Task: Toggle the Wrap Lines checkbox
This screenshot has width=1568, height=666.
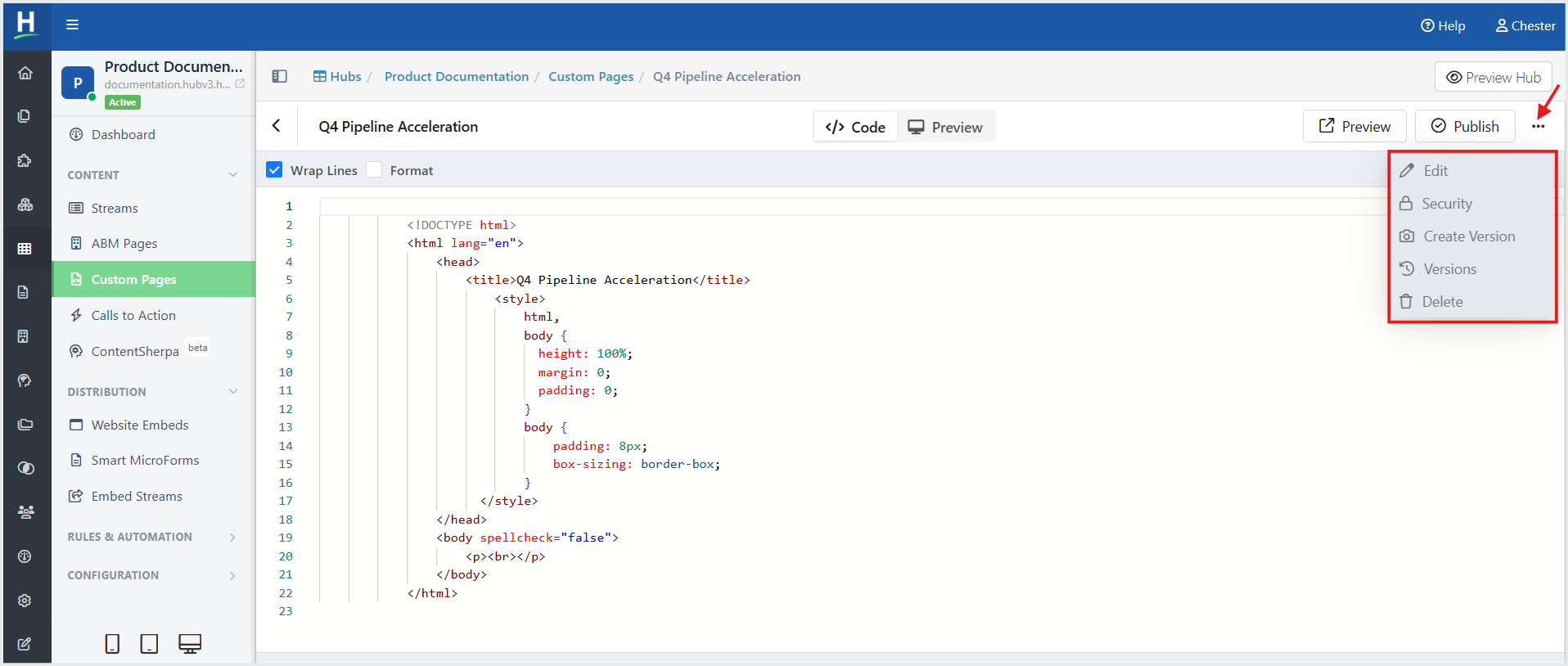Action: coord(274,170)
